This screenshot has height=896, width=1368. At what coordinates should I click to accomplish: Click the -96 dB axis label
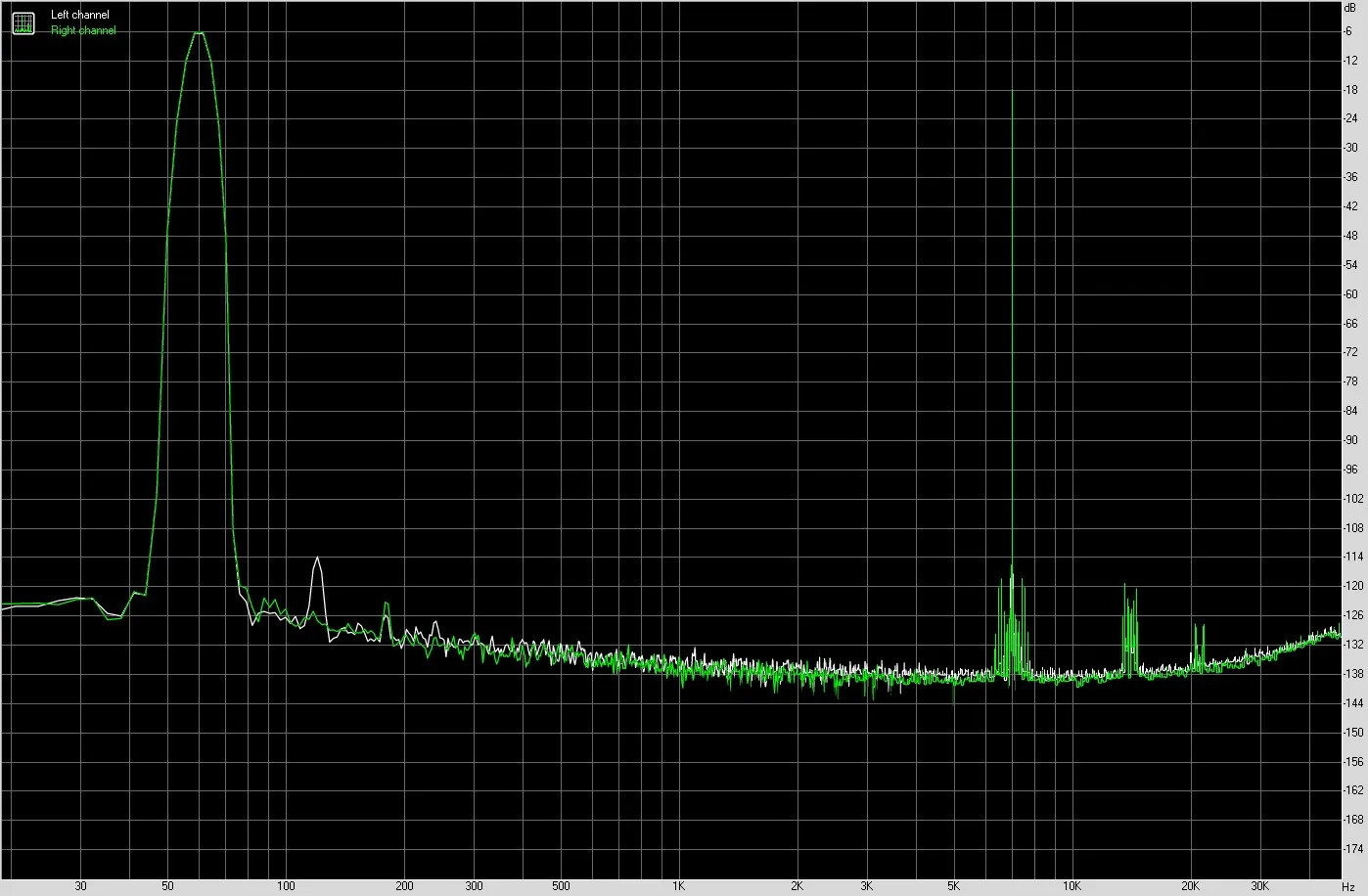[1351, 470]
